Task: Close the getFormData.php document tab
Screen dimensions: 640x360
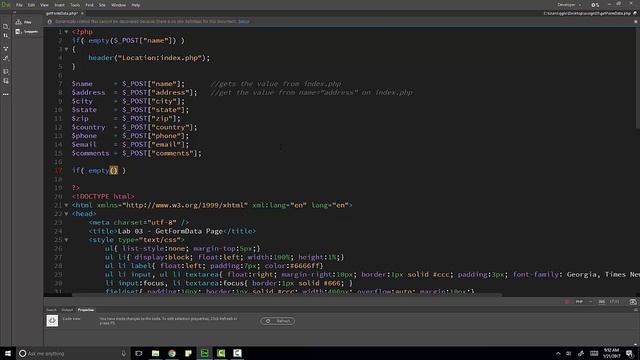Action: click(82, 13)
